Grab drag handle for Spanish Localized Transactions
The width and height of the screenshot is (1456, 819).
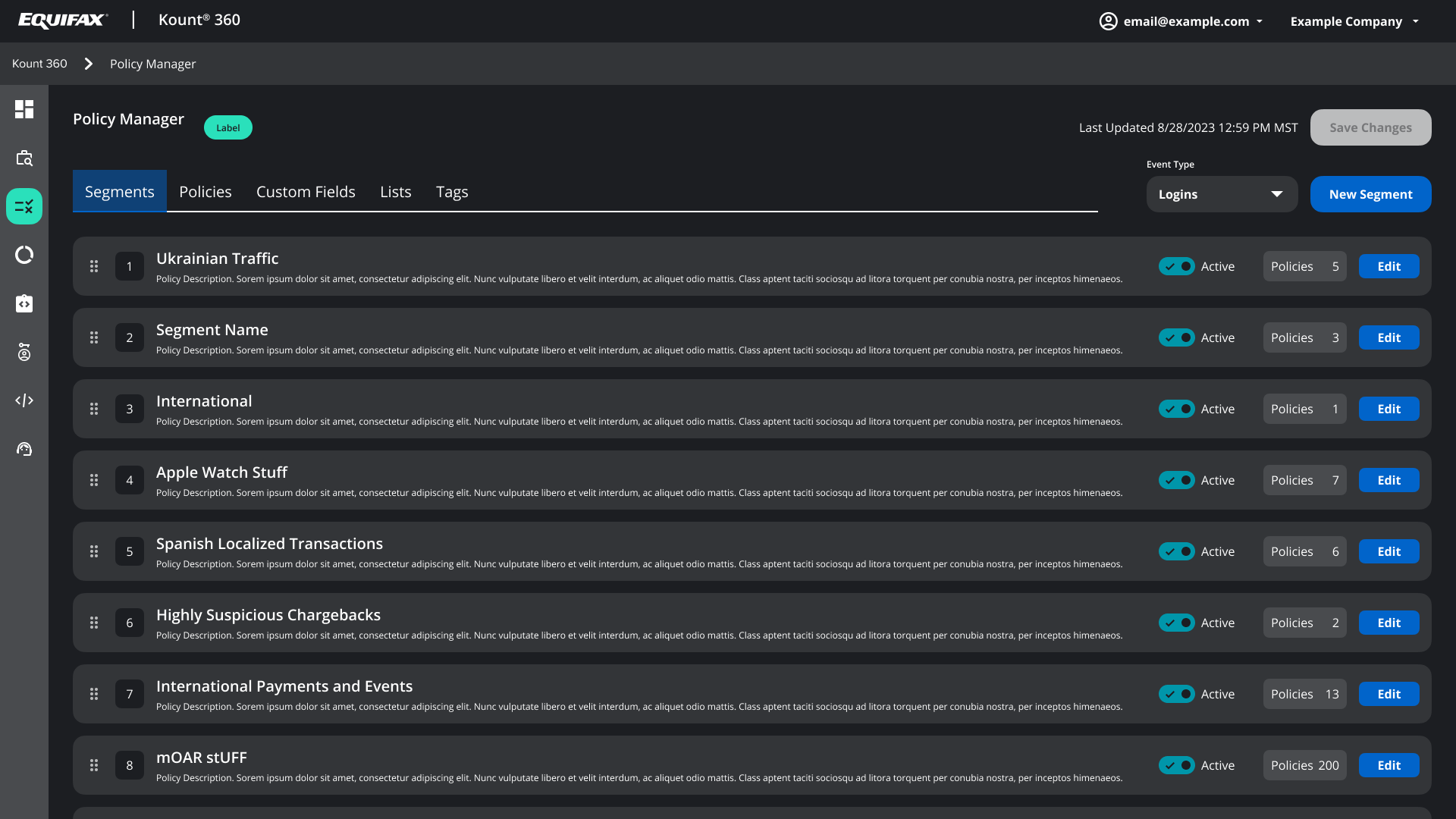pyautogui.click(x=94, y=551)
